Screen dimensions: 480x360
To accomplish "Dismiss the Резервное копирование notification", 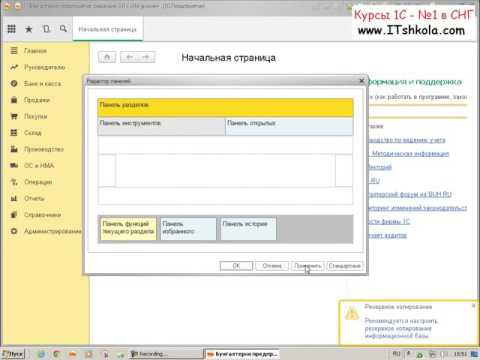I will point(473,306).
